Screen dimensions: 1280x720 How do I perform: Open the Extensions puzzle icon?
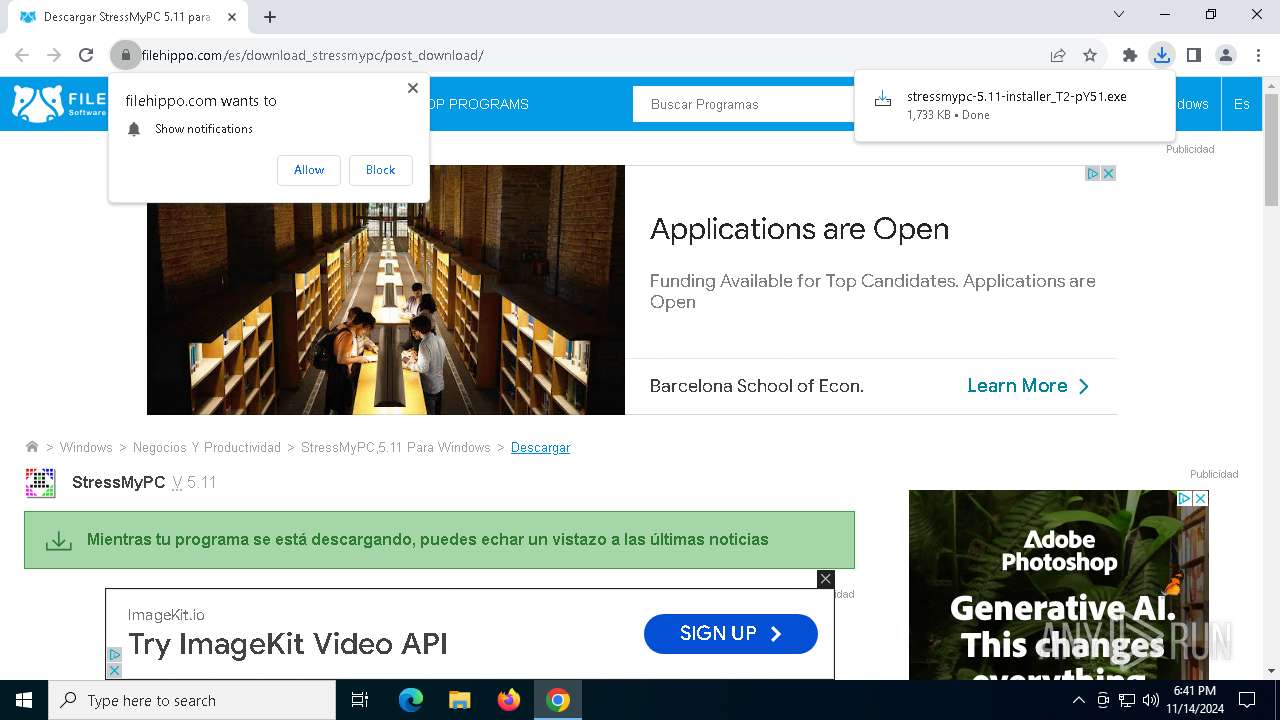(x=1130, y=55)
